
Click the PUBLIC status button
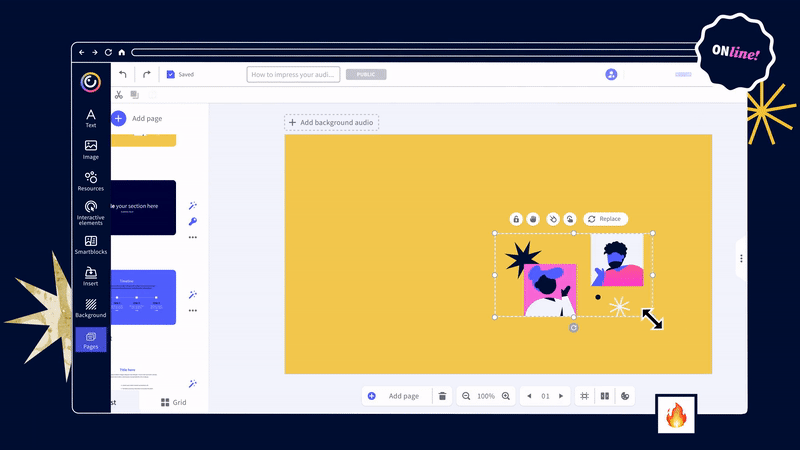pos(366,74)
